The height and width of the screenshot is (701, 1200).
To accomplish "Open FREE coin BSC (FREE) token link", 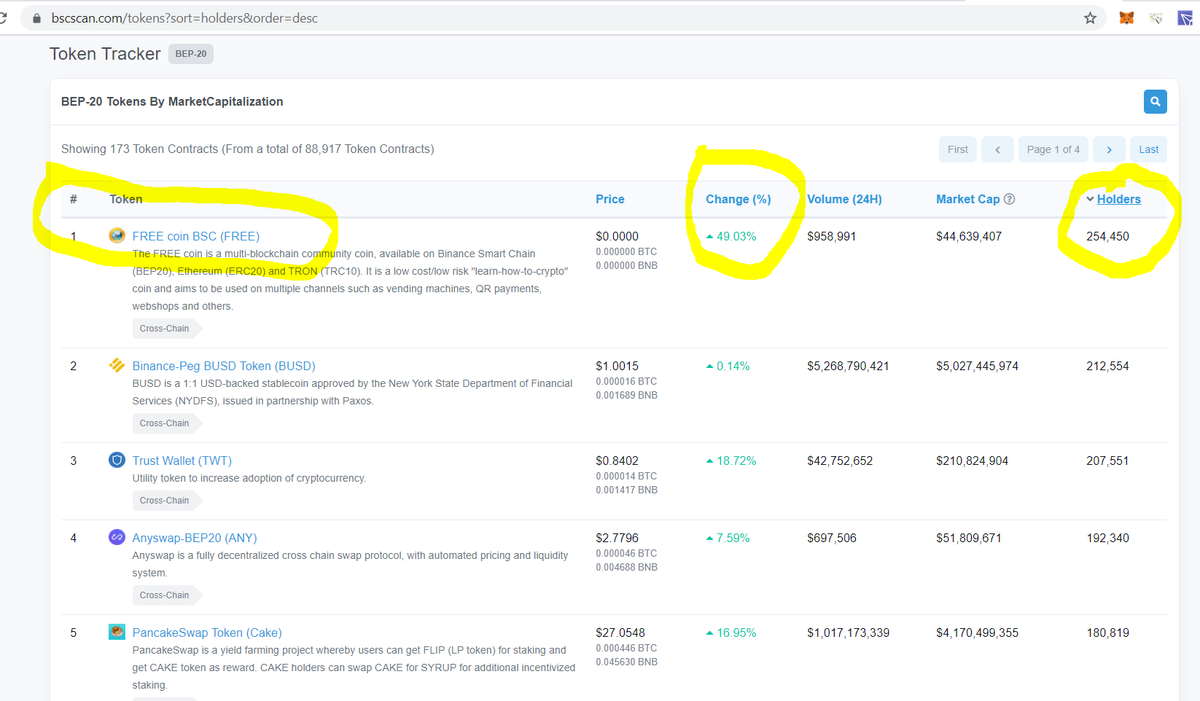I will coord(196,236).
